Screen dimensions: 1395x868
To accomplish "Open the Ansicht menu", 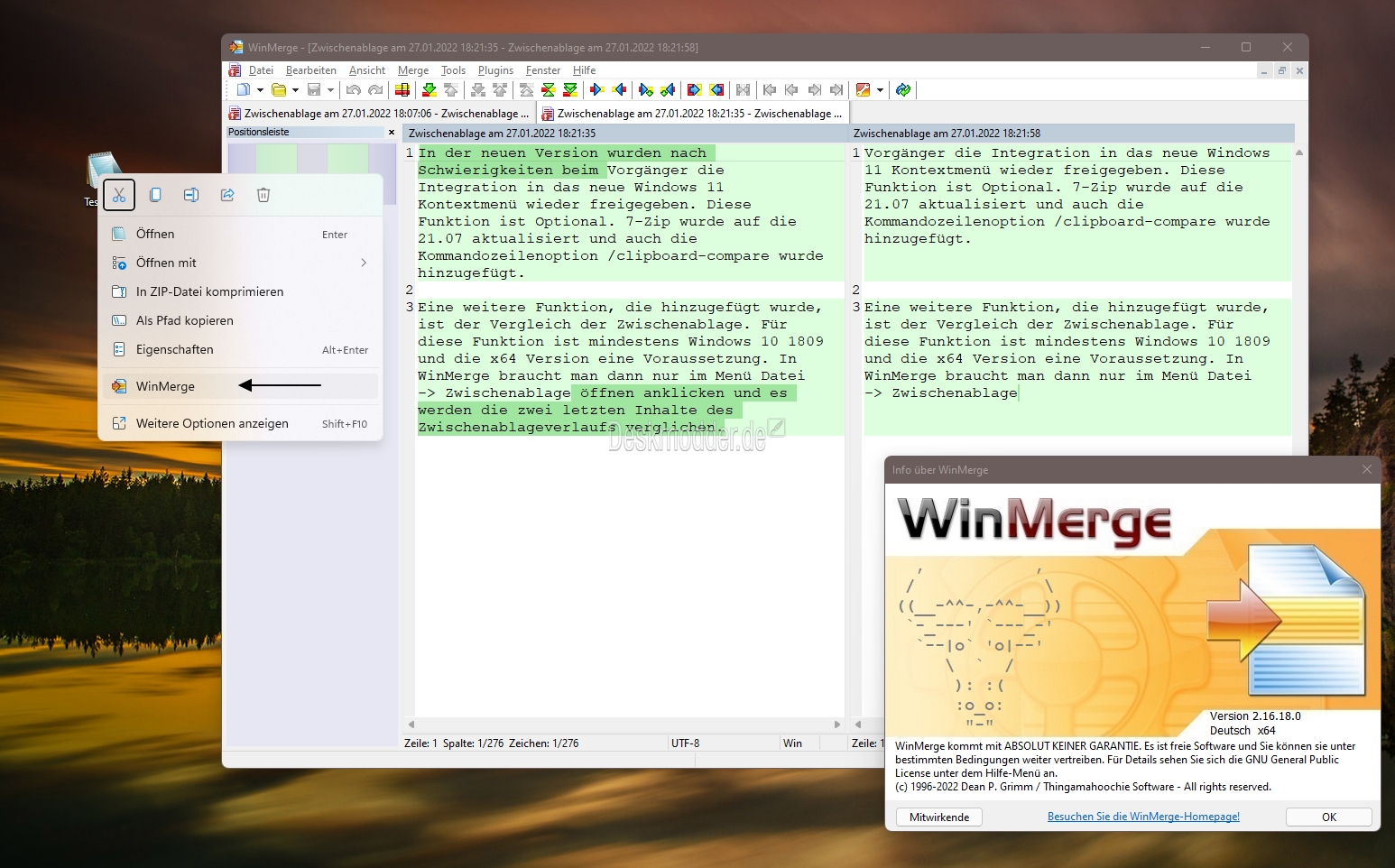I will point(367,70).
